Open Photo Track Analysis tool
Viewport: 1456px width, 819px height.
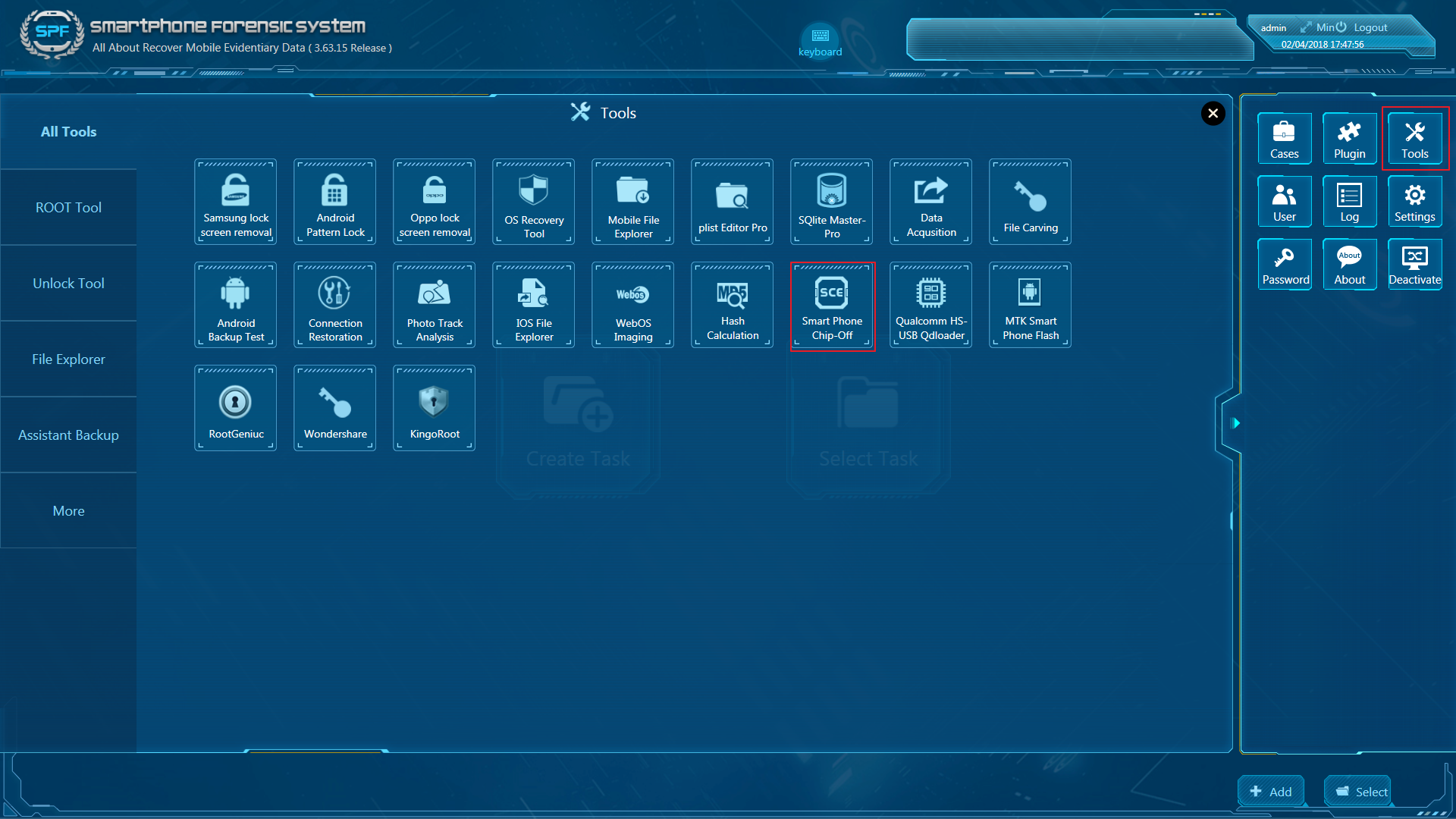point(434,306)
